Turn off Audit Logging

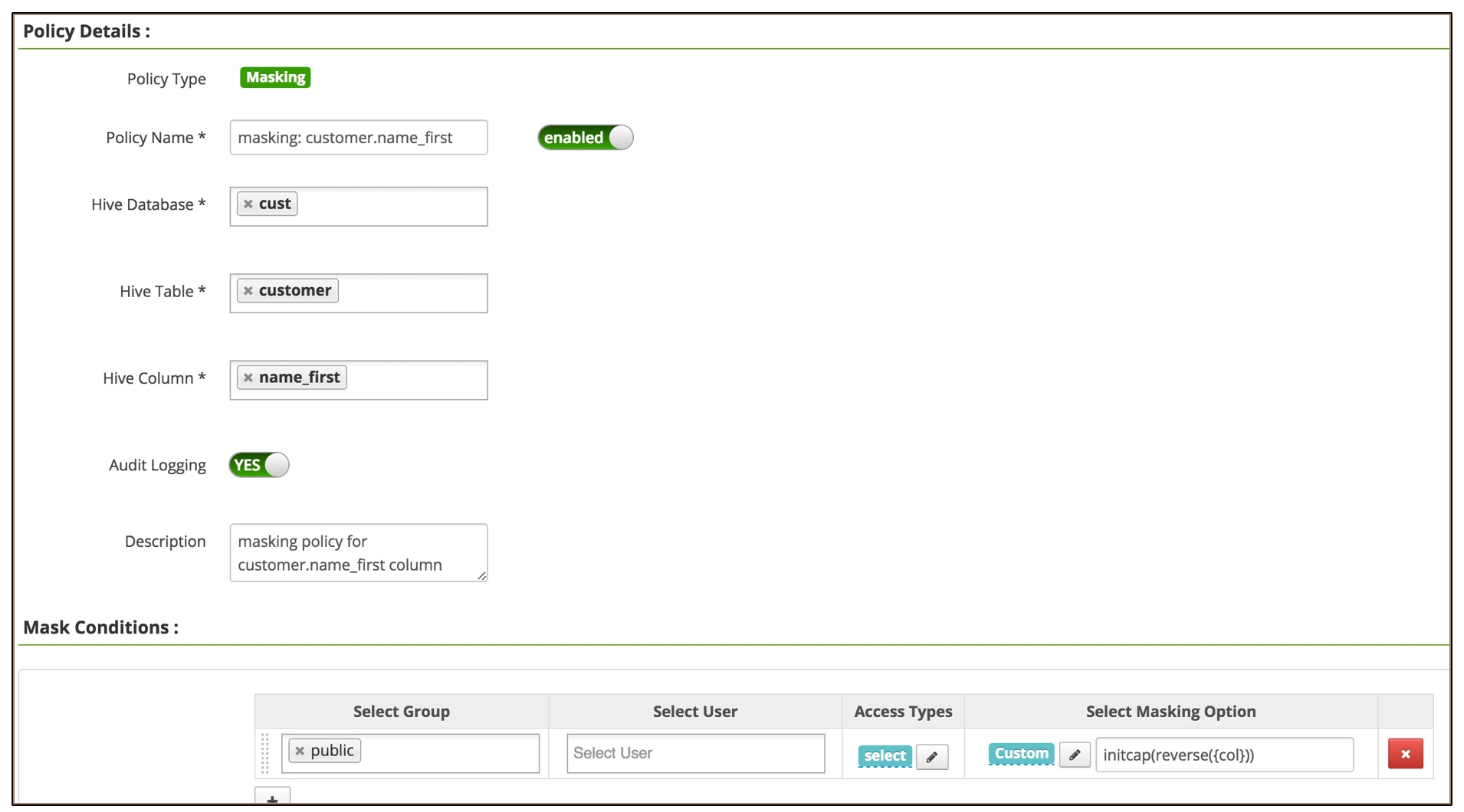pos(258,464)
